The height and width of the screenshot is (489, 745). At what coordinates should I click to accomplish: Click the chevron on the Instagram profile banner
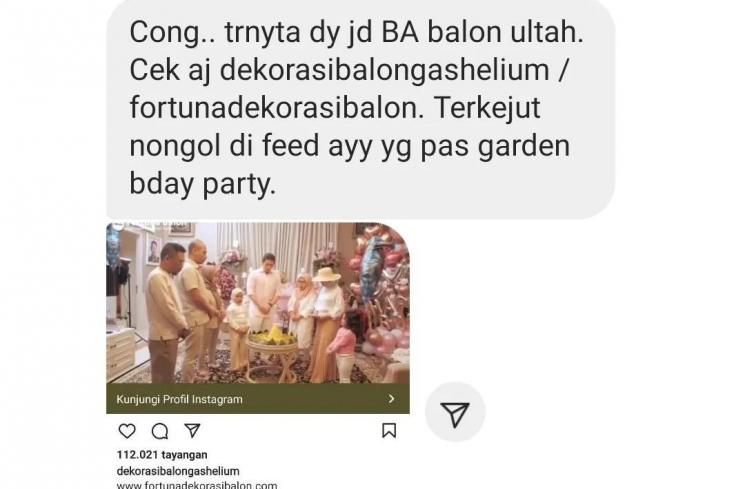(x=392, y=399)
